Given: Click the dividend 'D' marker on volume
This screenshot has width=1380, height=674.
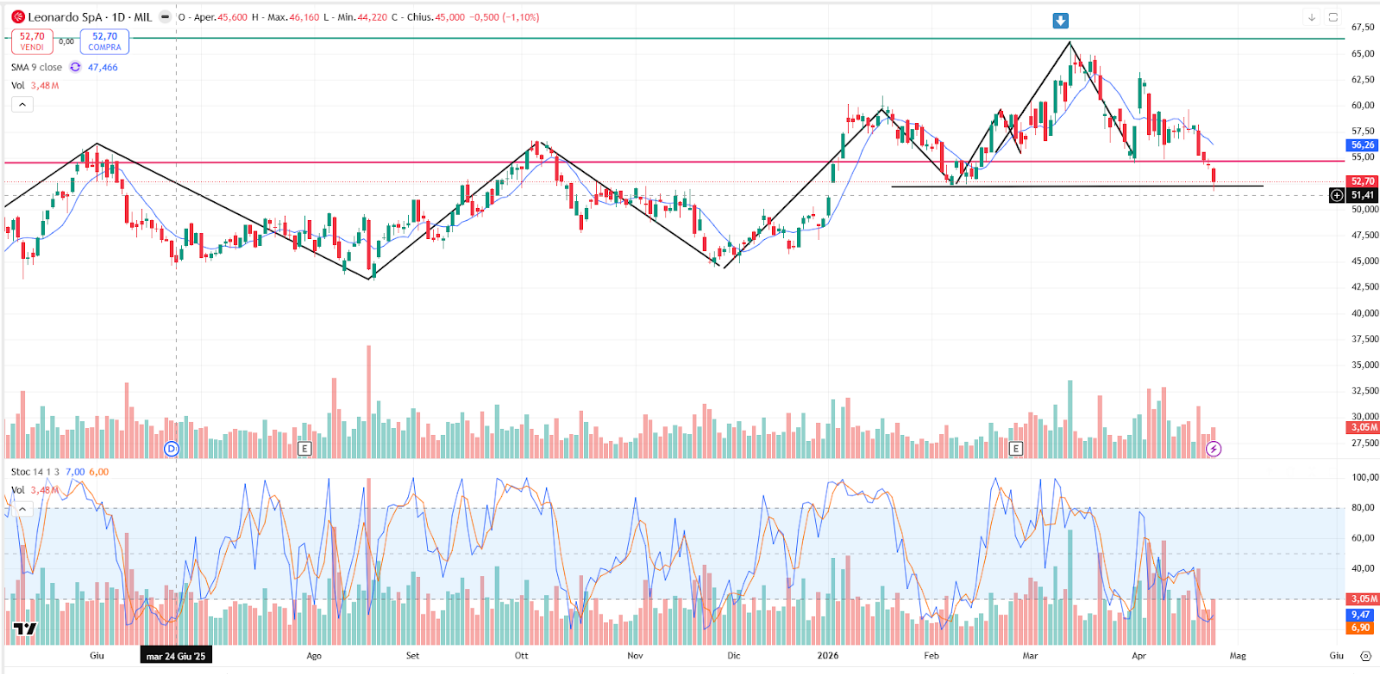Looking at the screenshot, I should 171,449.
